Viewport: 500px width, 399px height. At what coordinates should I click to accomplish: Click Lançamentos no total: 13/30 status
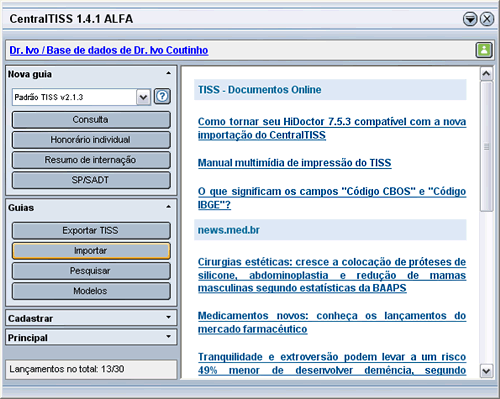pos(67,369)
